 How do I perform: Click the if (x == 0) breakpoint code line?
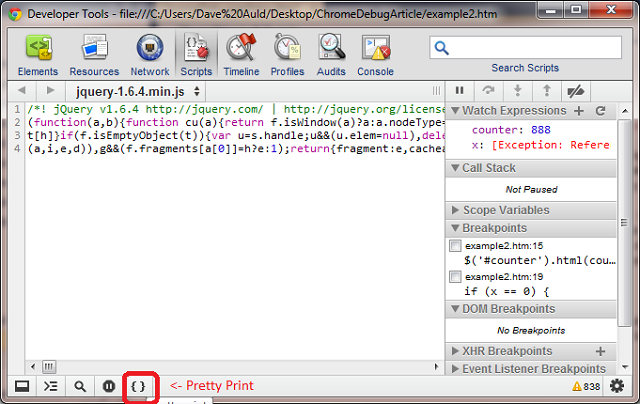click(507, 291)
